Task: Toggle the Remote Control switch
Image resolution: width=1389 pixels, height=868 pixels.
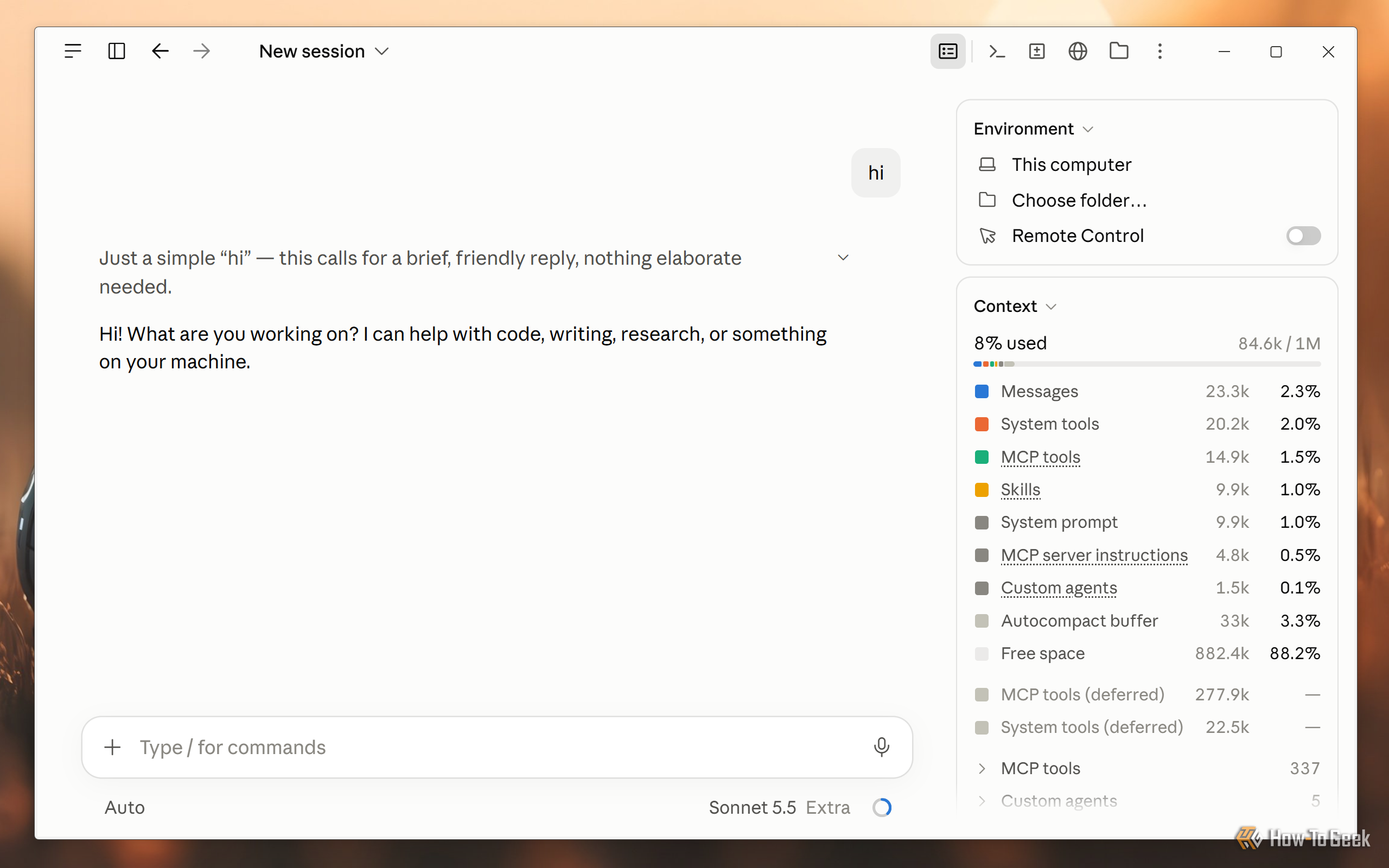Action: pos(1303,235)
